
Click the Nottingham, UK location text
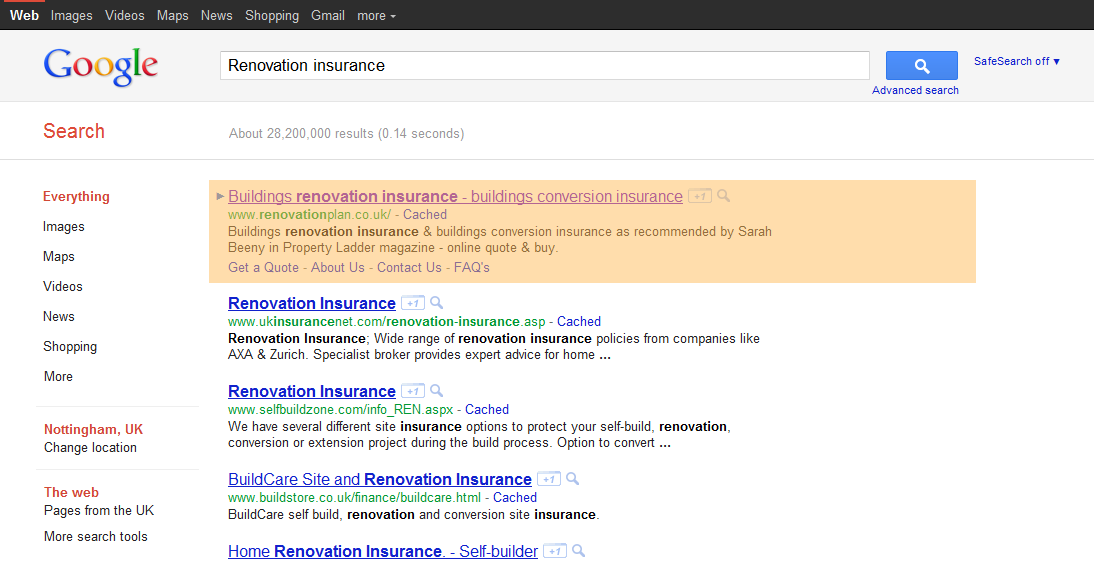(93, 429)
